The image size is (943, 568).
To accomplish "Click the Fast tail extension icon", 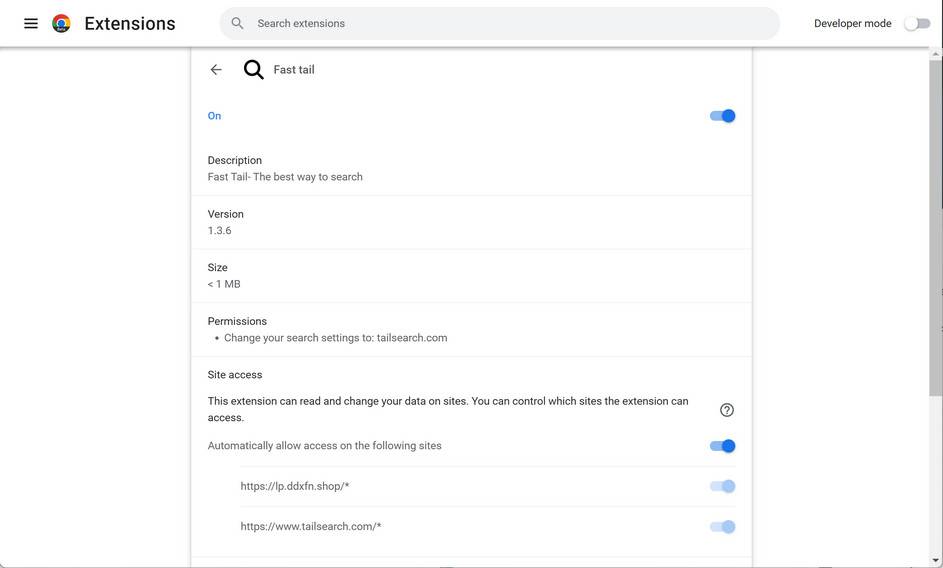I will pyautogui.click(x=254, y=70).
